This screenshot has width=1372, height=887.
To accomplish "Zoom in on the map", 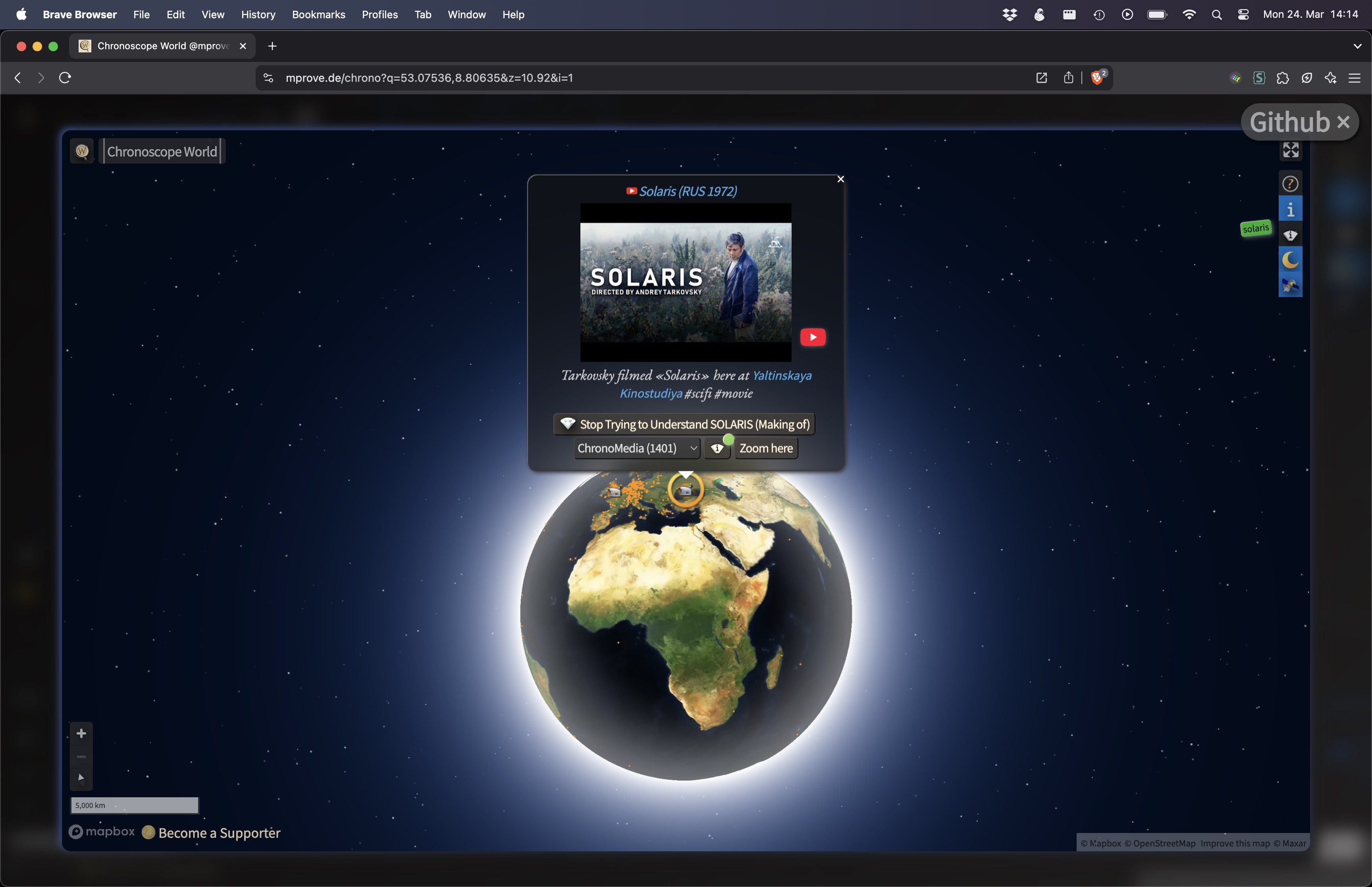I will click(81, 733).
